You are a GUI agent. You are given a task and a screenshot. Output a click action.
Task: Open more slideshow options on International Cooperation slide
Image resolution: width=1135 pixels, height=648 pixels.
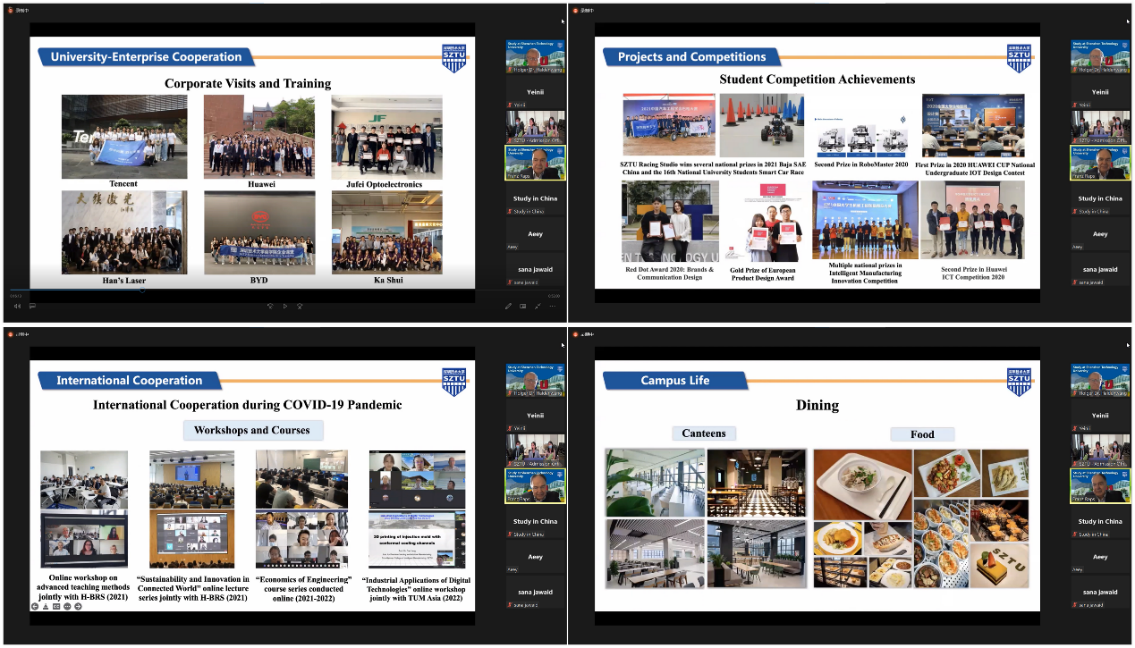(x=67, y=606)
